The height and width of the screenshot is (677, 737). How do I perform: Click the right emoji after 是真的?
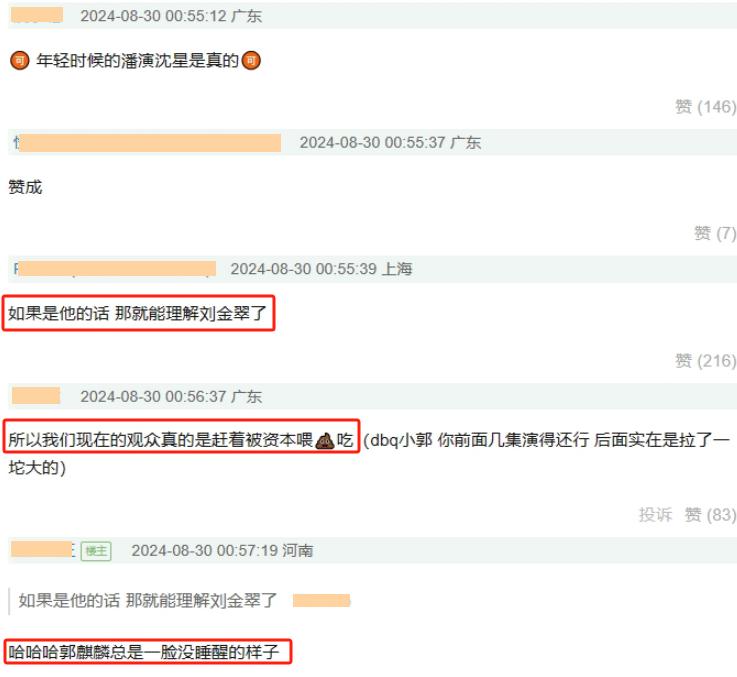(x=251, y=61)
